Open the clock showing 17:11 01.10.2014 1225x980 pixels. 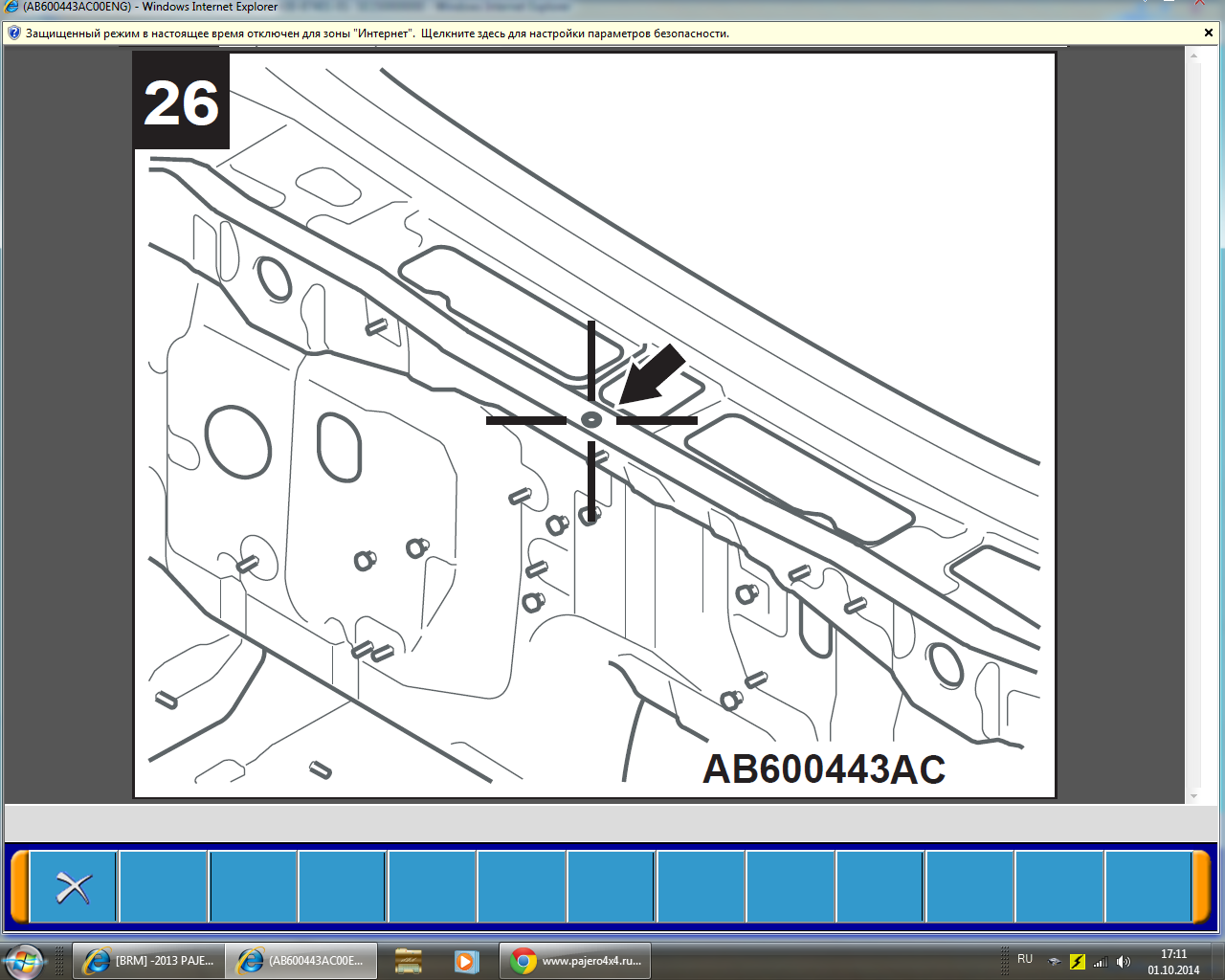click(x=1173, y=962)
